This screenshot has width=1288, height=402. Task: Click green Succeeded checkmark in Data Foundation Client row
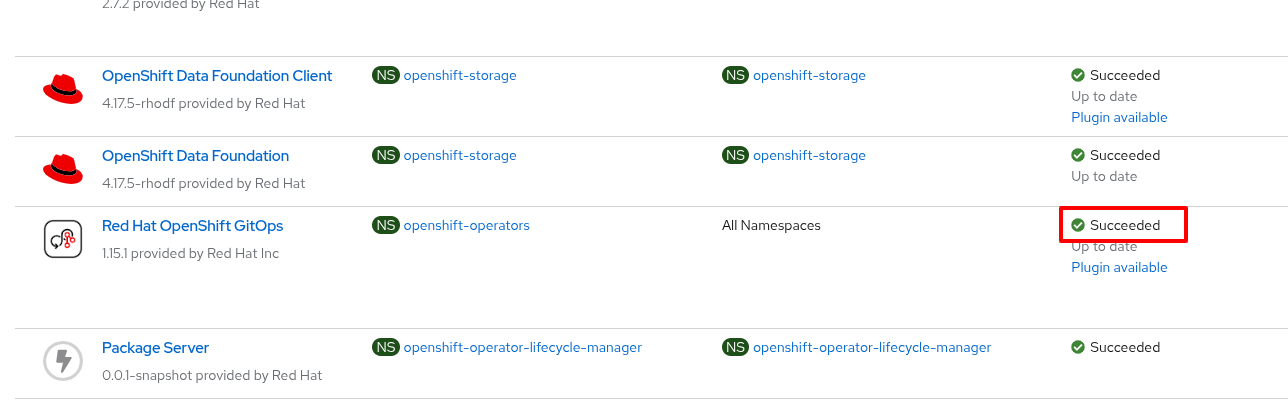[1078, 75]
